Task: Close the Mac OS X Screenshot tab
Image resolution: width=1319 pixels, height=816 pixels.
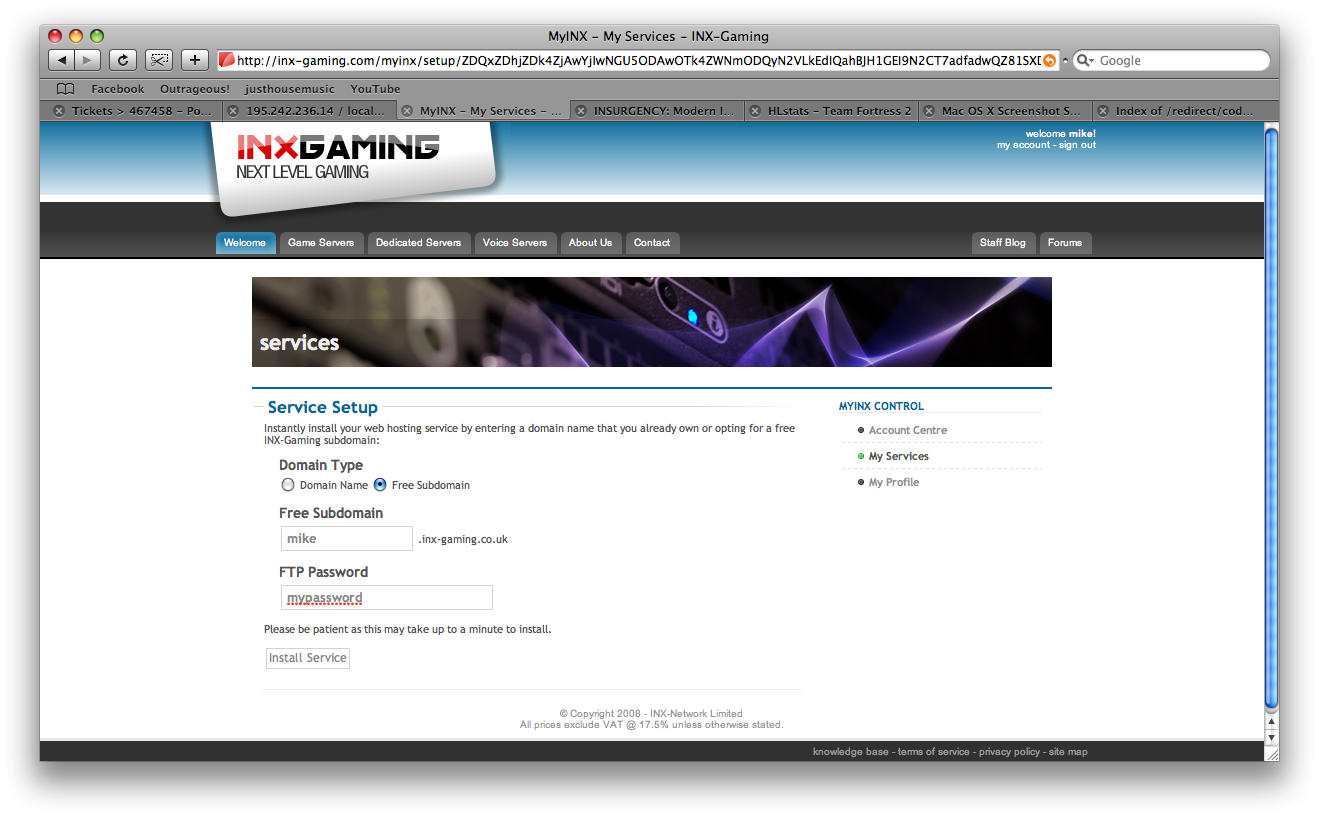Action: (x=929, y=111)
